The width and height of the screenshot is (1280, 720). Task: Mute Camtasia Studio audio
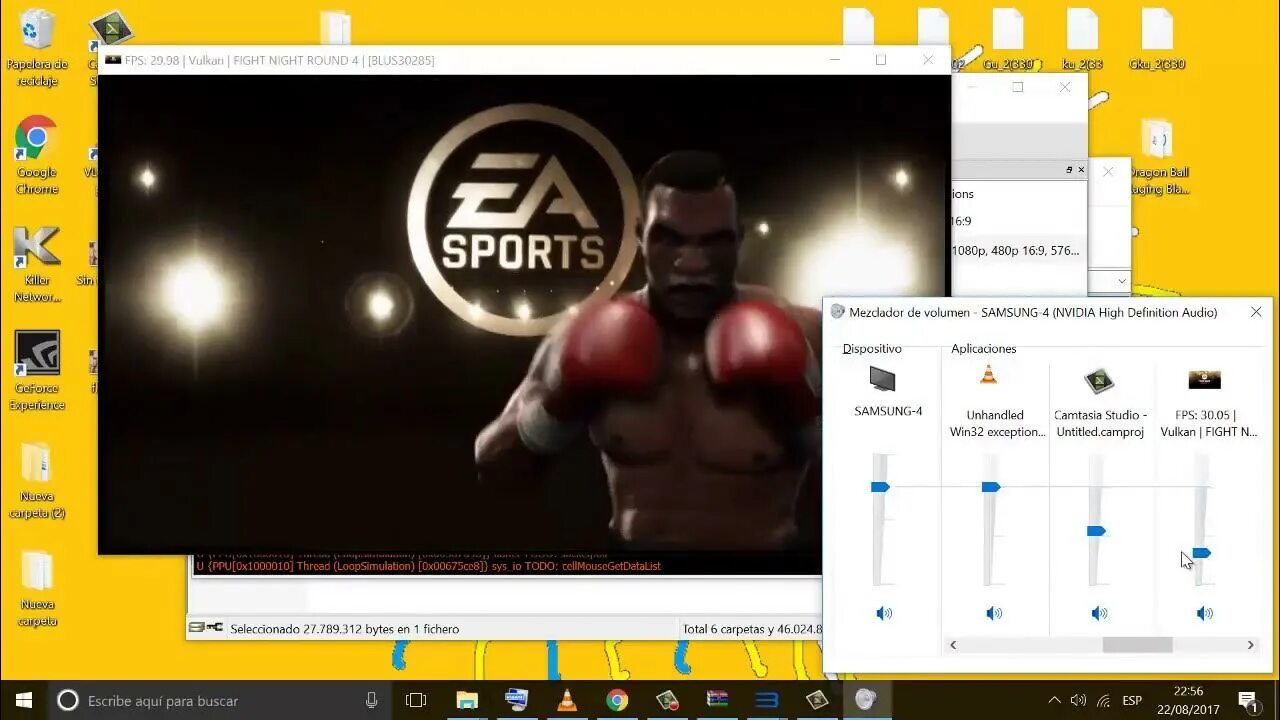(x=1099, y=613)
